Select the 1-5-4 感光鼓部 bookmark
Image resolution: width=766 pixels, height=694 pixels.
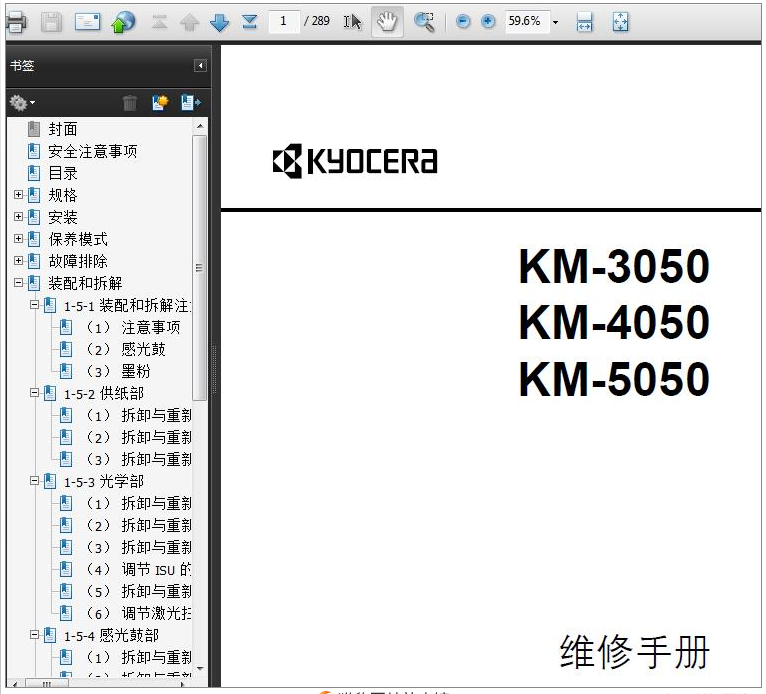[111, 635]
